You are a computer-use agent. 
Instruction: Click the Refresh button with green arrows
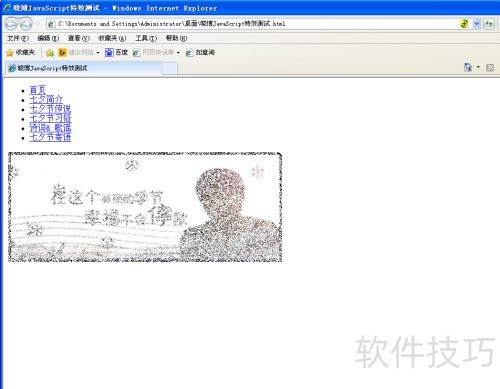point(489,24)
